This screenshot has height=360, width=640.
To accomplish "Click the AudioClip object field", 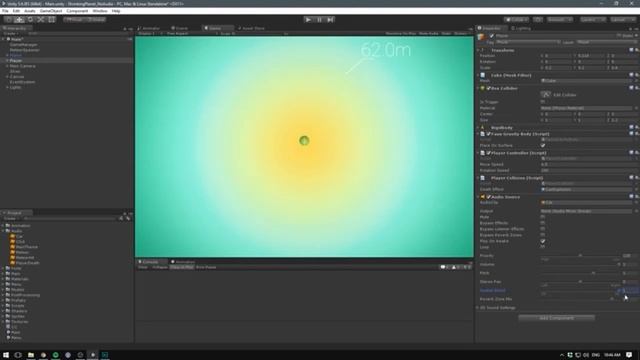I will pos(587,202).
